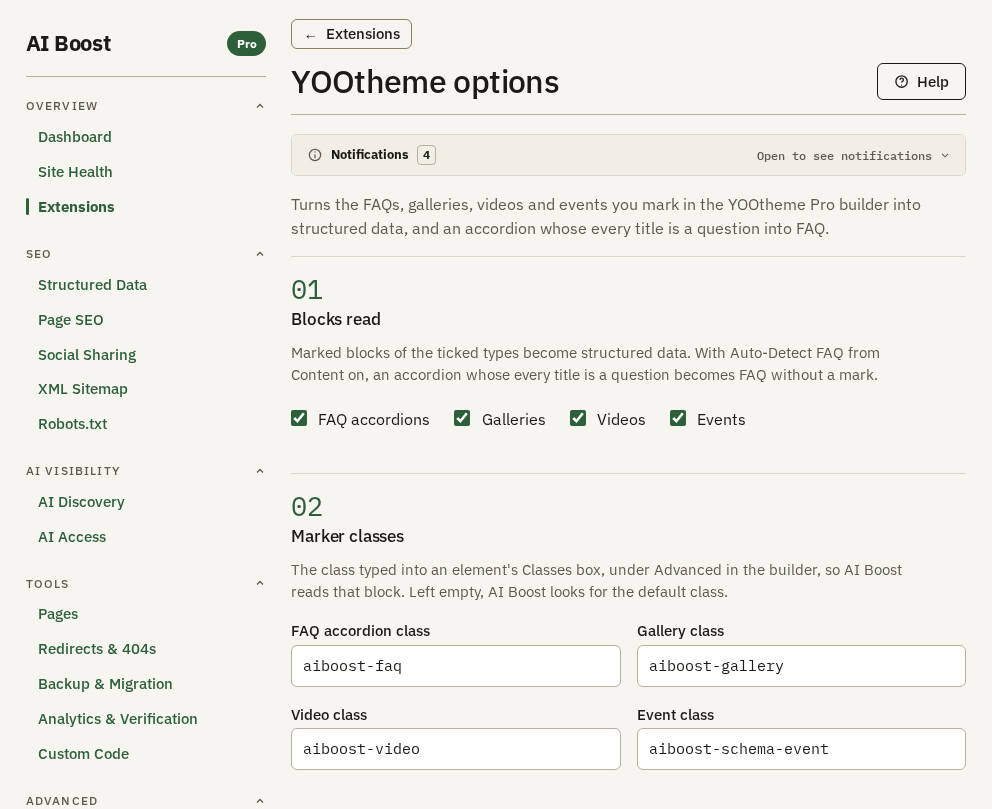992x809 pixels.
Task: Open AI Access page
Action: click(x=72, y=537)
